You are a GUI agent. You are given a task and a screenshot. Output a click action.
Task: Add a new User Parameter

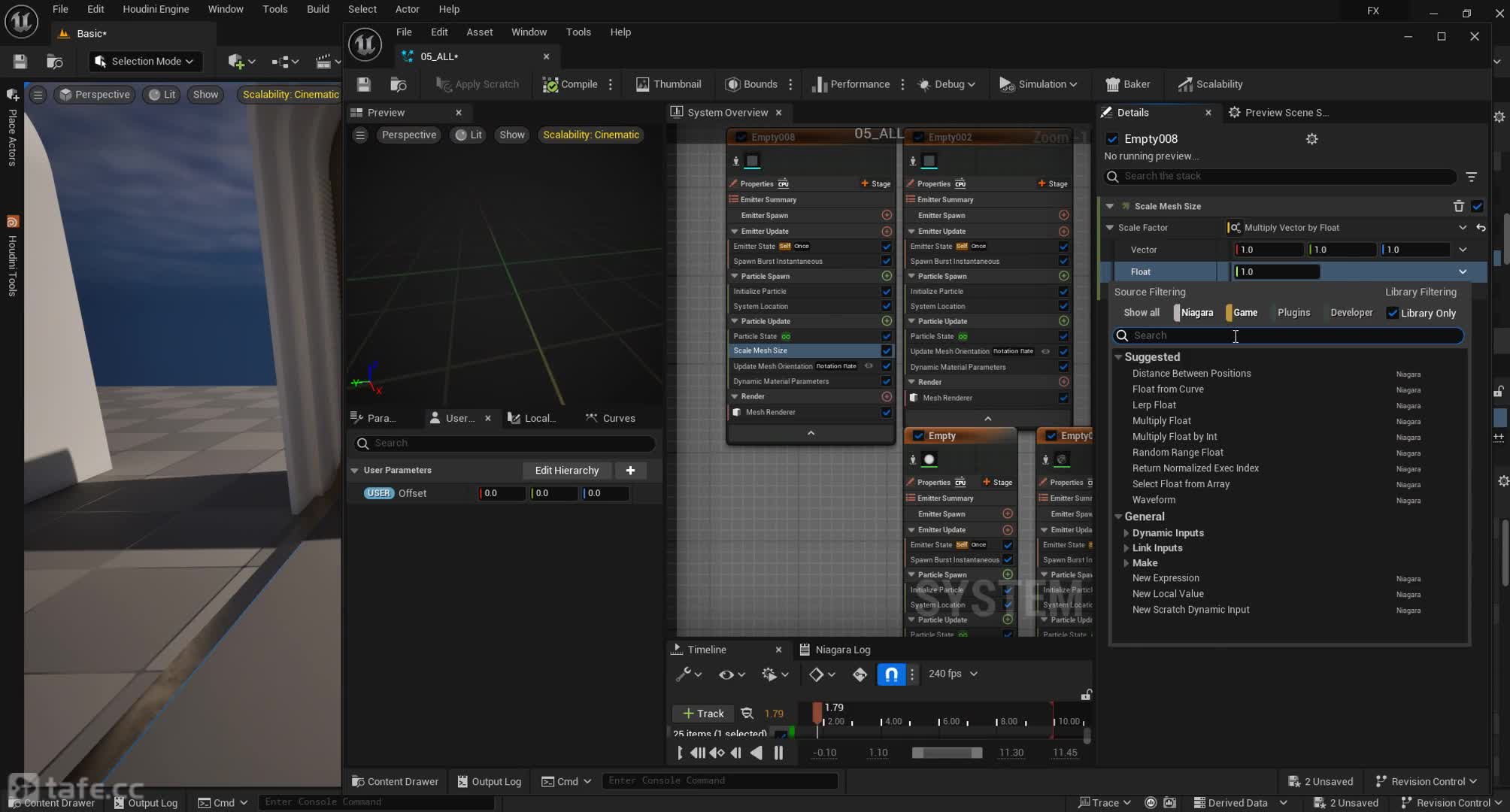(x=630, y=471)
